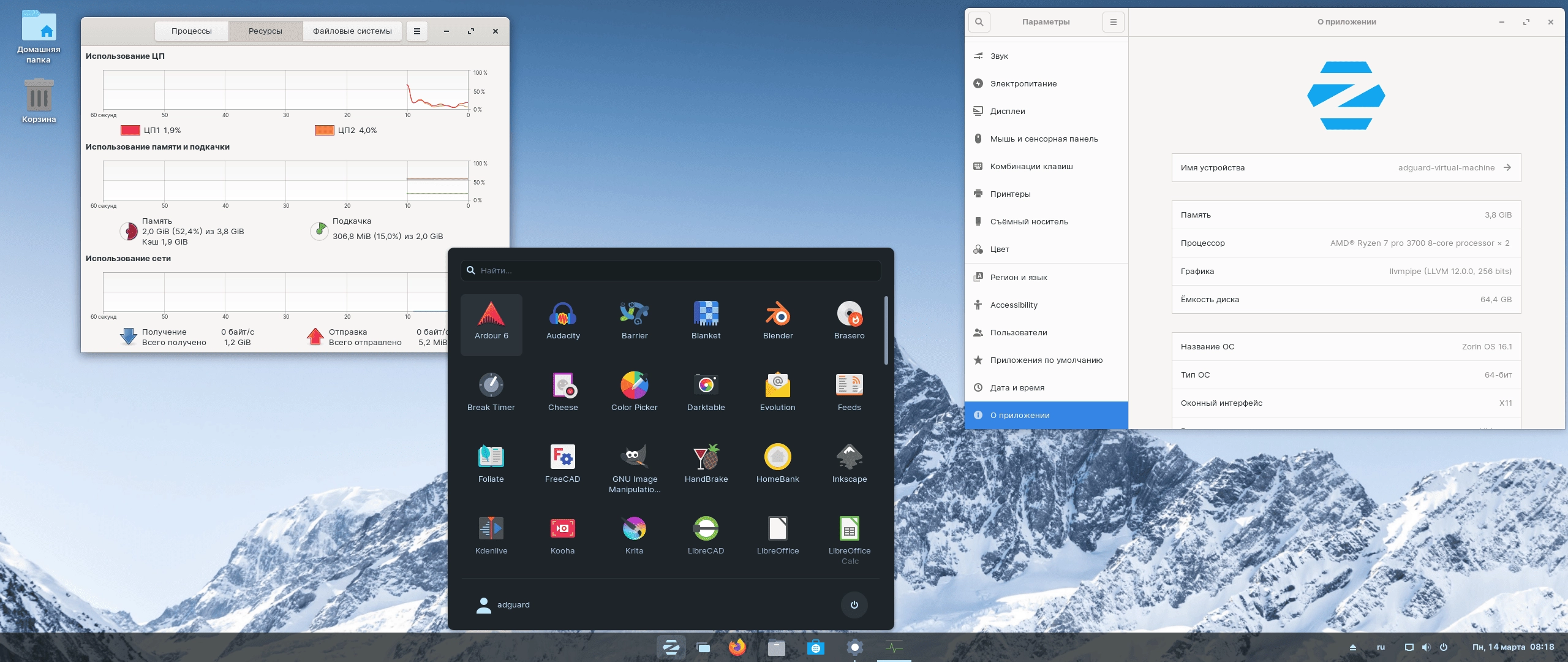
Task: Open the Home folder desktop icon
Action: (x=39, y=37)
